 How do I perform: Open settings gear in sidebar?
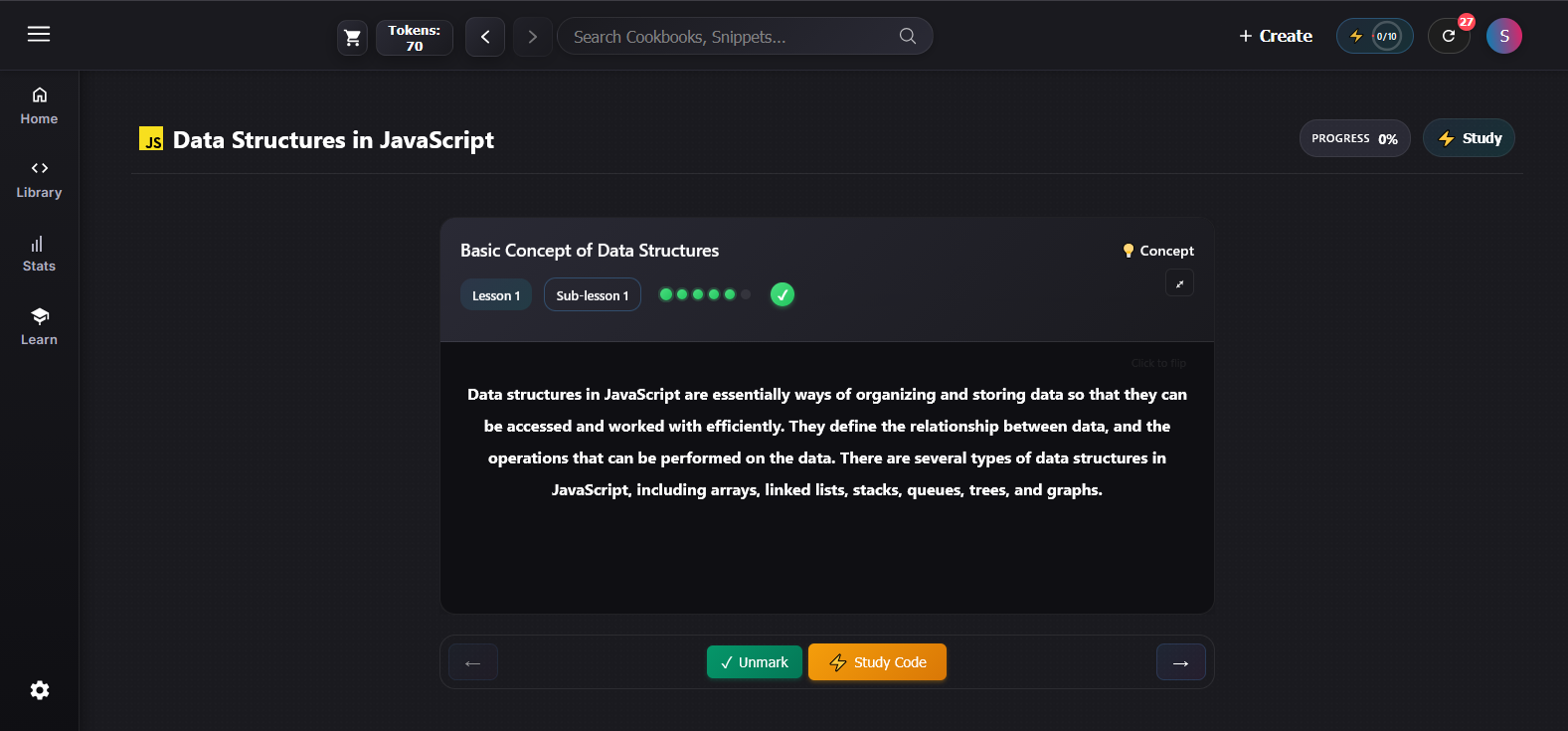coord(40,690)
